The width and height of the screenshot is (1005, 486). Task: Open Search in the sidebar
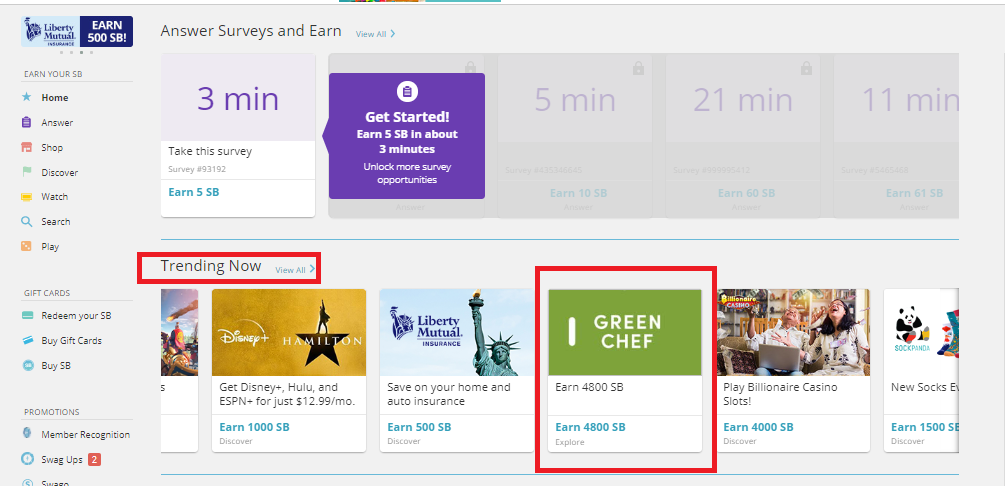click(x=56, y=221)
